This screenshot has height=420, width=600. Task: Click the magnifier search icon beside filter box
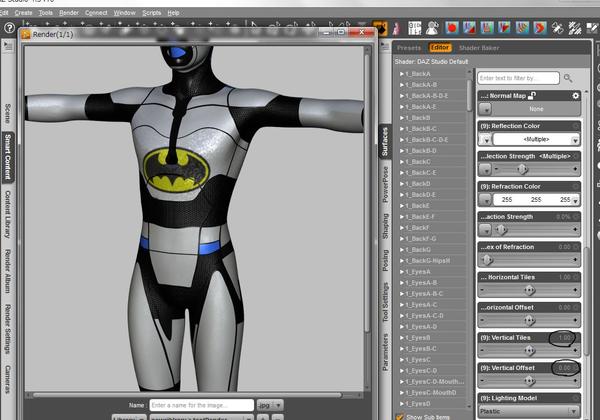(x=568, y=78)
